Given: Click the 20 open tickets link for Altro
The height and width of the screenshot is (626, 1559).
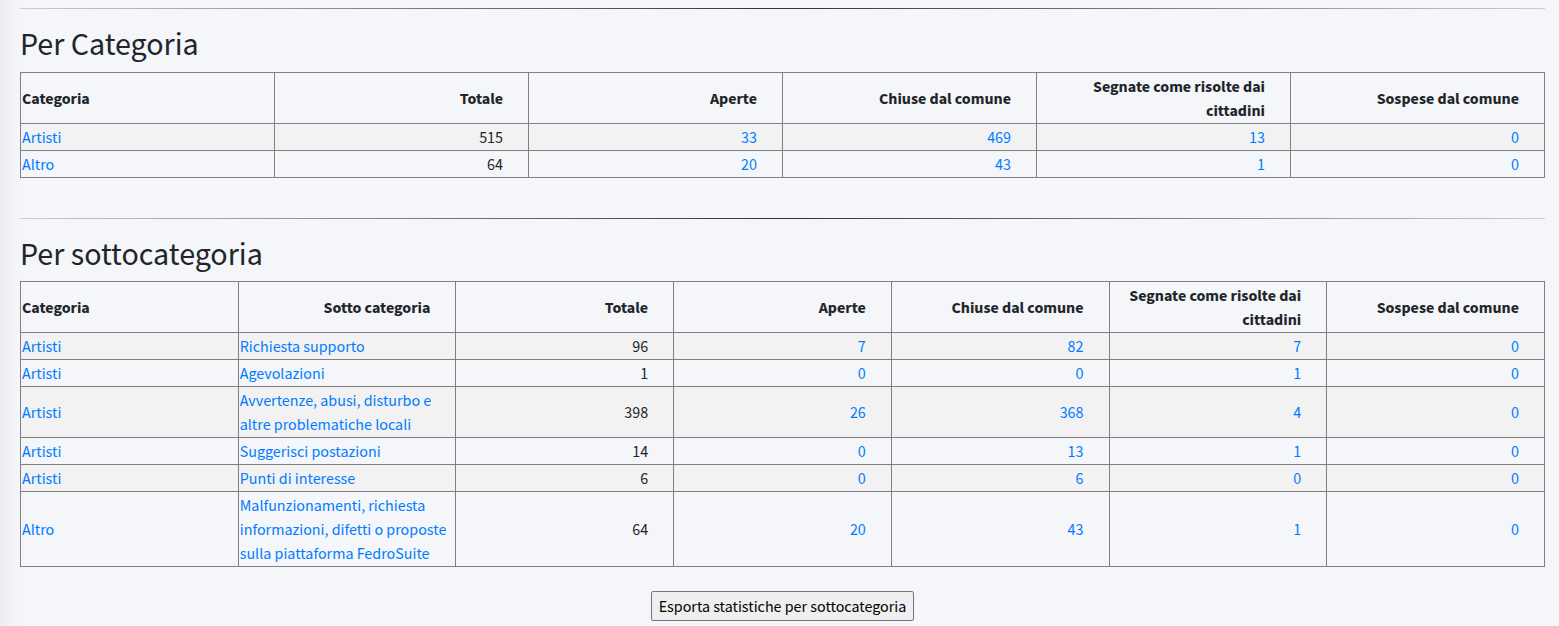Looking at the screenshot, I should click(747, 163).
